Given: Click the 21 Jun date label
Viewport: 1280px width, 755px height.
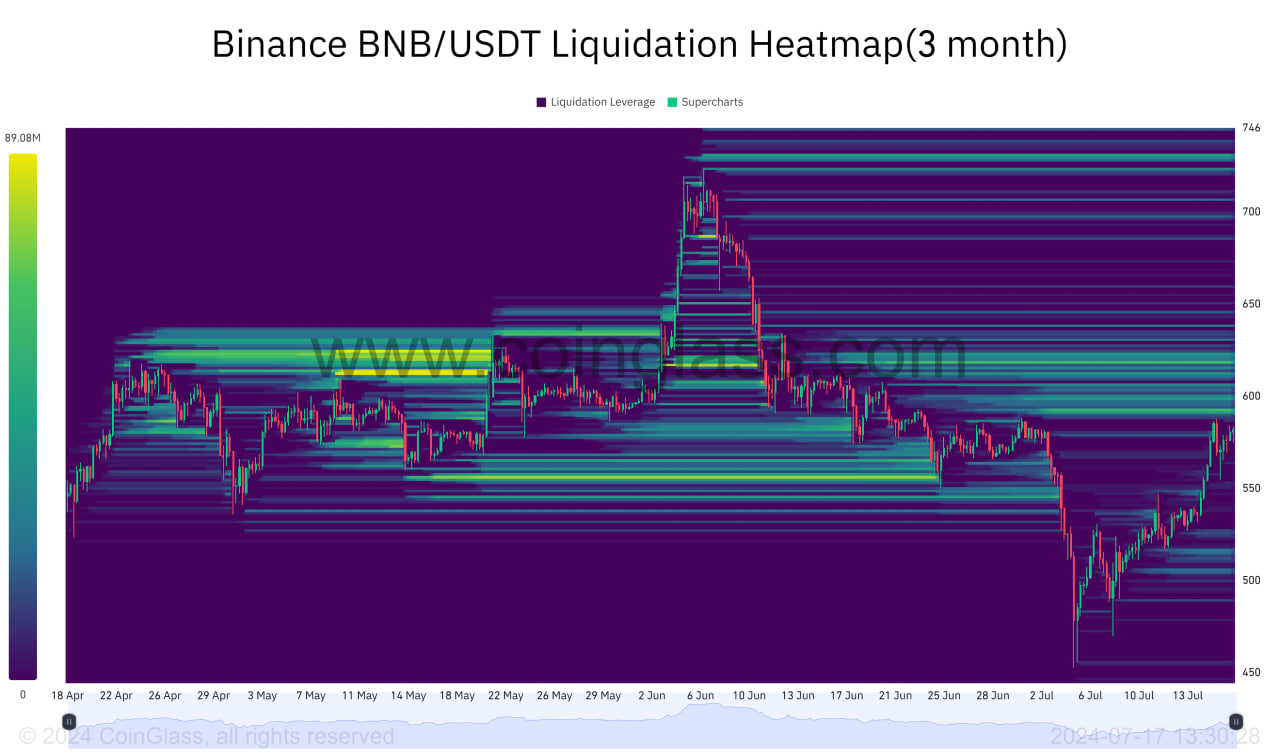Looking at the screenshot, I should coord(895,695).
